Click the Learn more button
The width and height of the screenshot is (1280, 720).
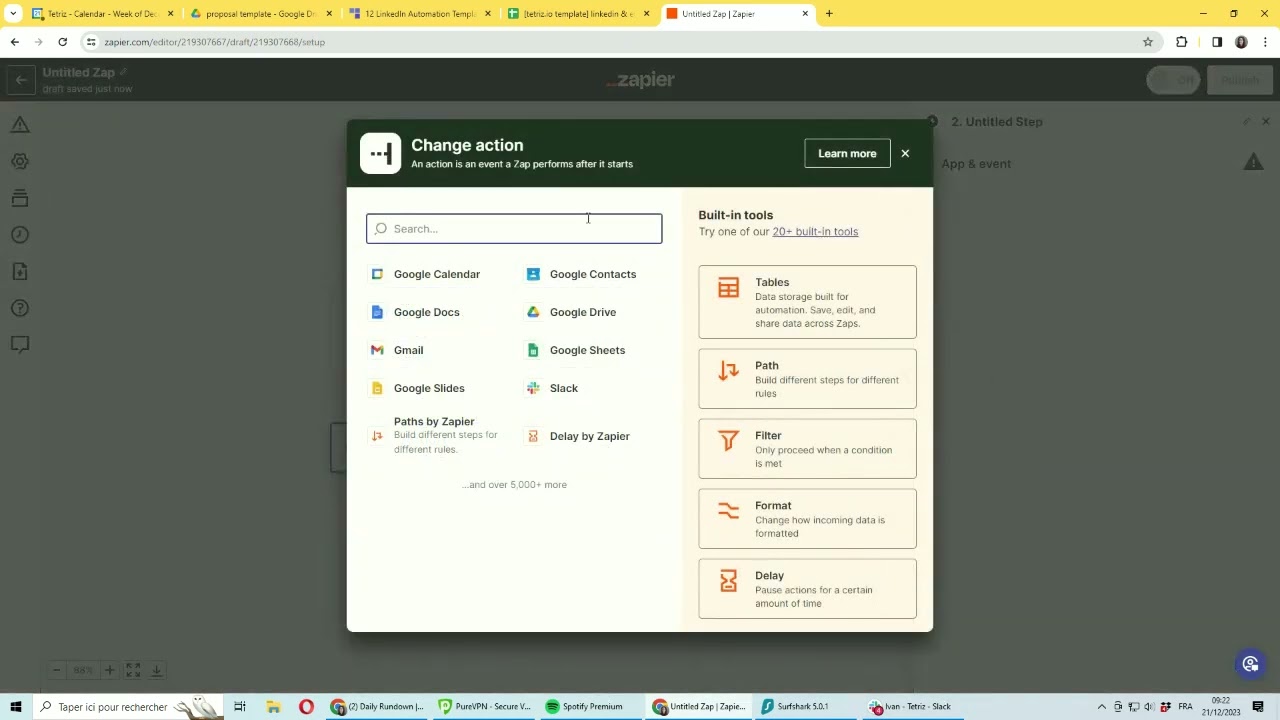point(847,153)
